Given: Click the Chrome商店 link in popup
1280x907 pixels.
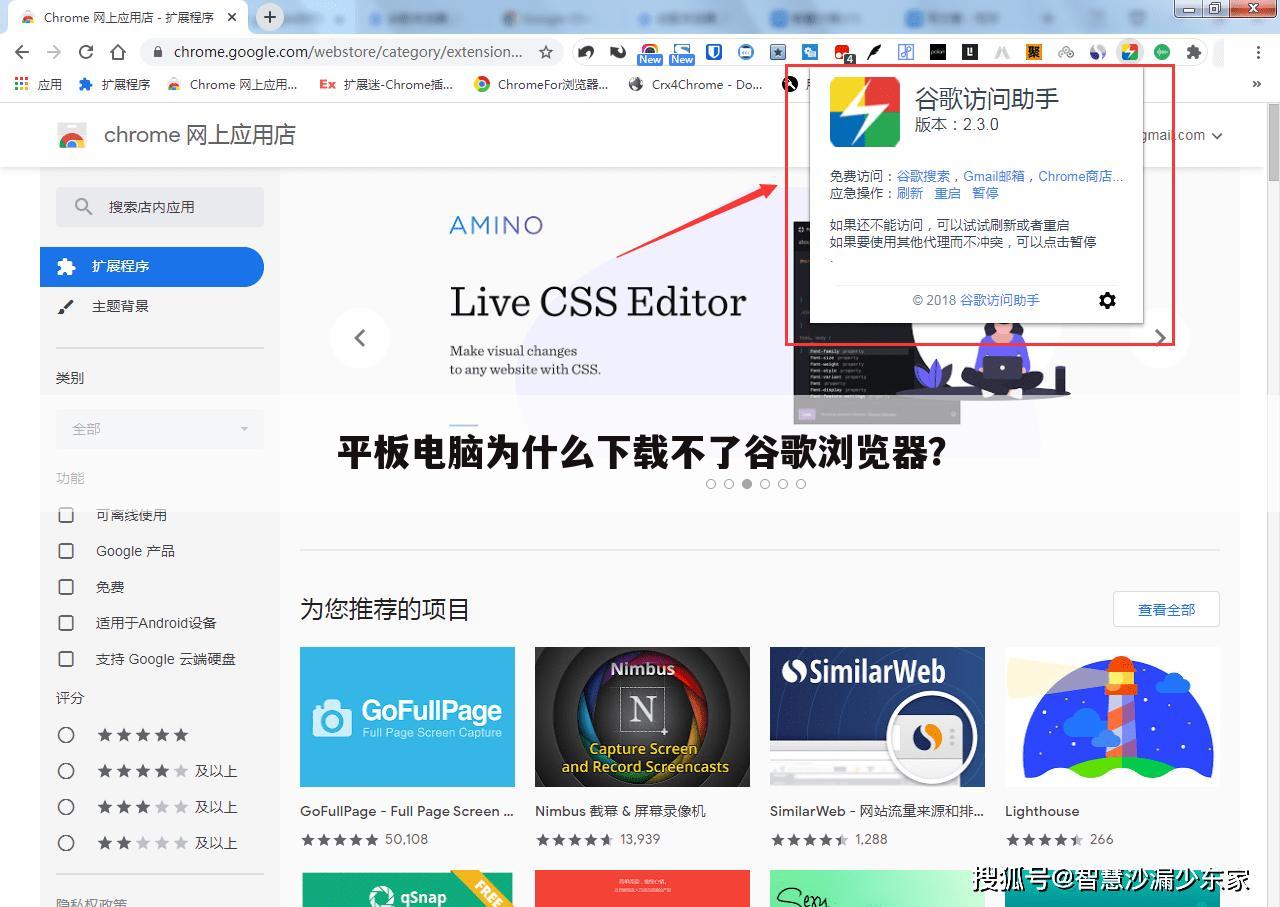Looking at the screenshot, I should coord(1081,176).
